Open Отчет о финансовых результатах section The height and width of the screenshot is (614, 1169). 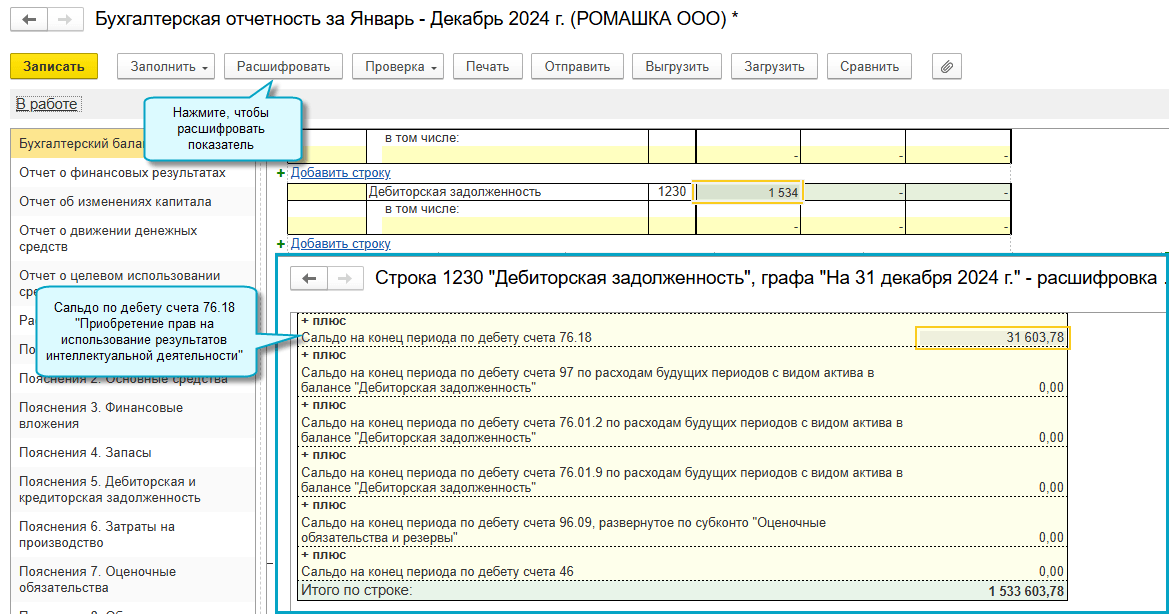[122, 173]
